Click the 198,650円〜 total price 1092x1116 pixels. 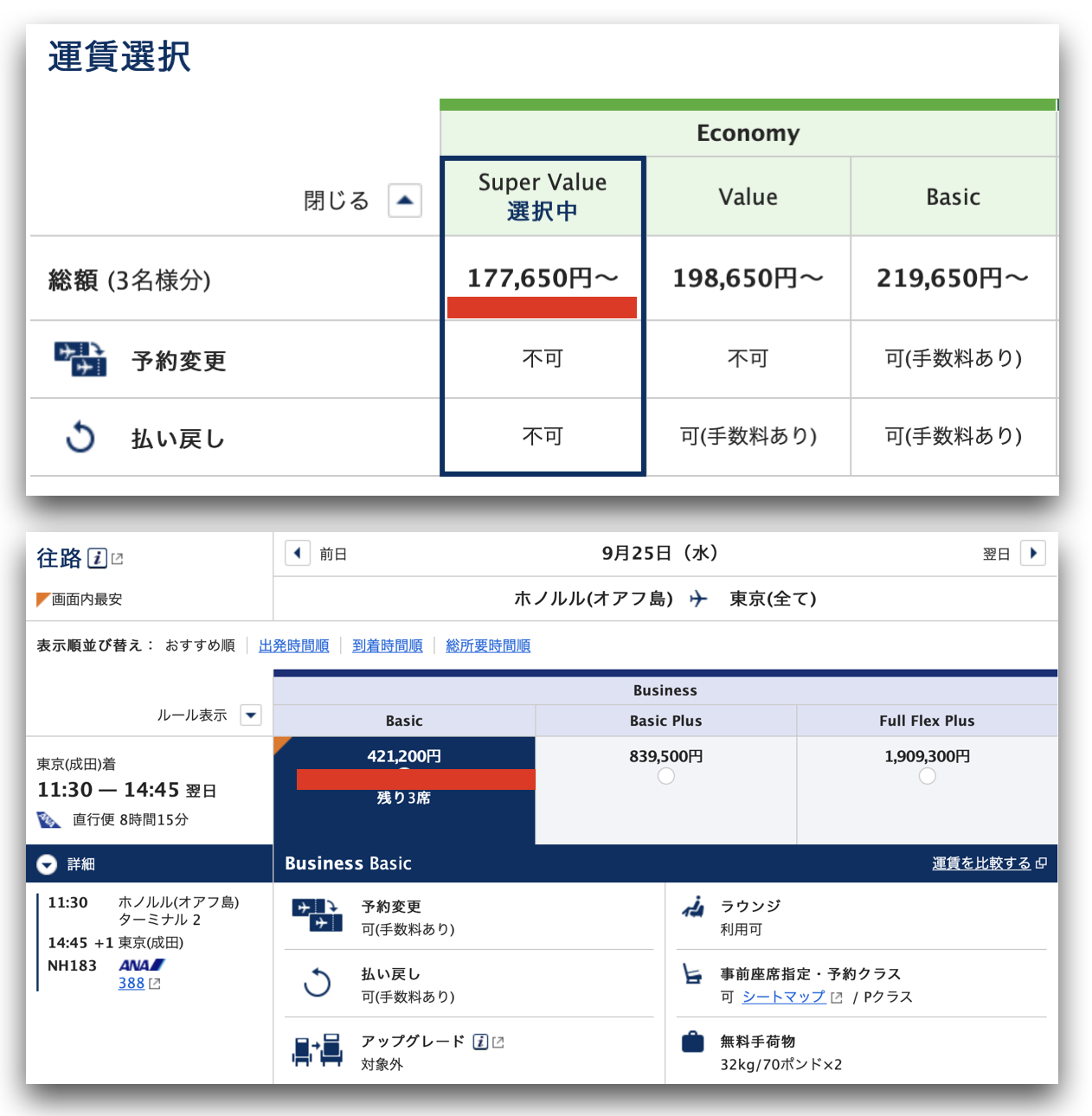(x=748, y=278)
